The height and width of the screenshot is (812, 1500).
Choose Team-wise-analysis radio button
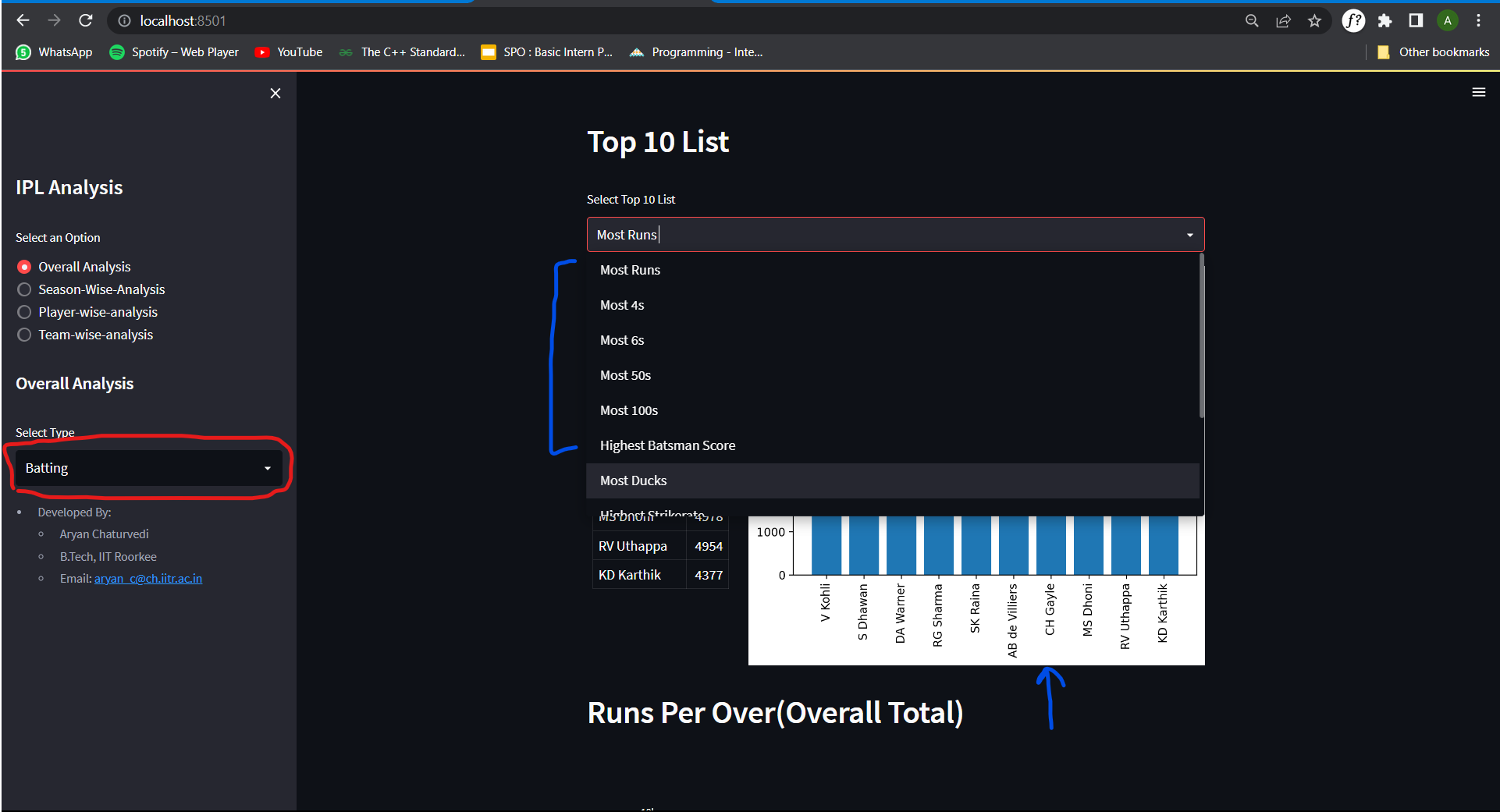(24, 335)
